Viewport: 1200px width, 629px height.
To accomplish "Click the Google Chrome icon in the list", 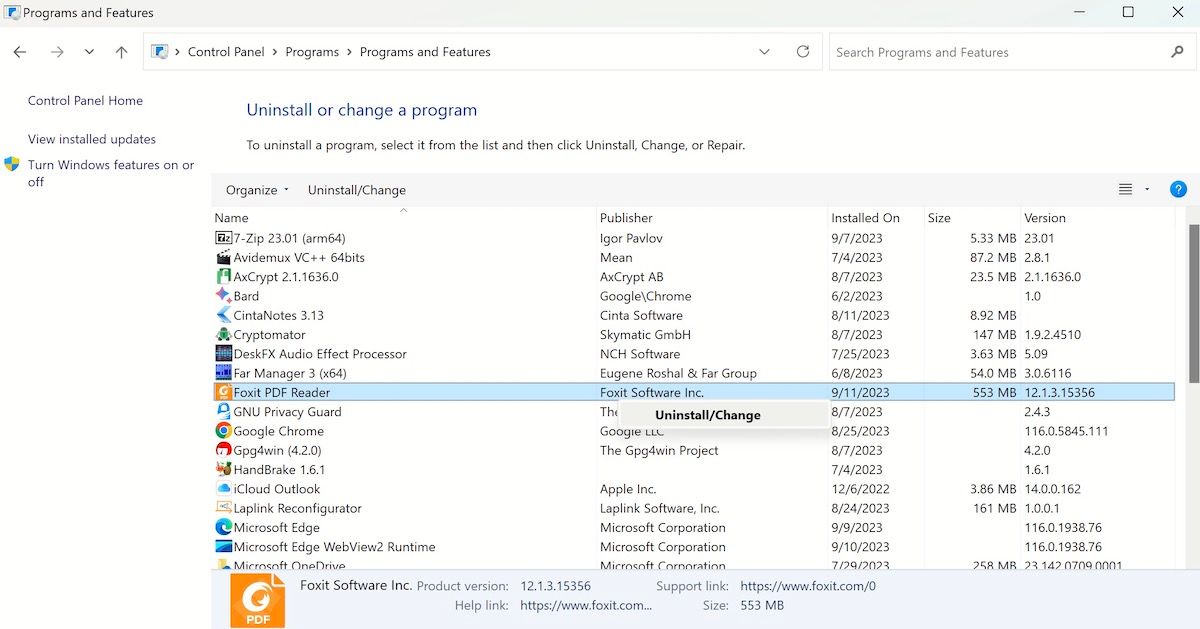I will tap(224, 431).
